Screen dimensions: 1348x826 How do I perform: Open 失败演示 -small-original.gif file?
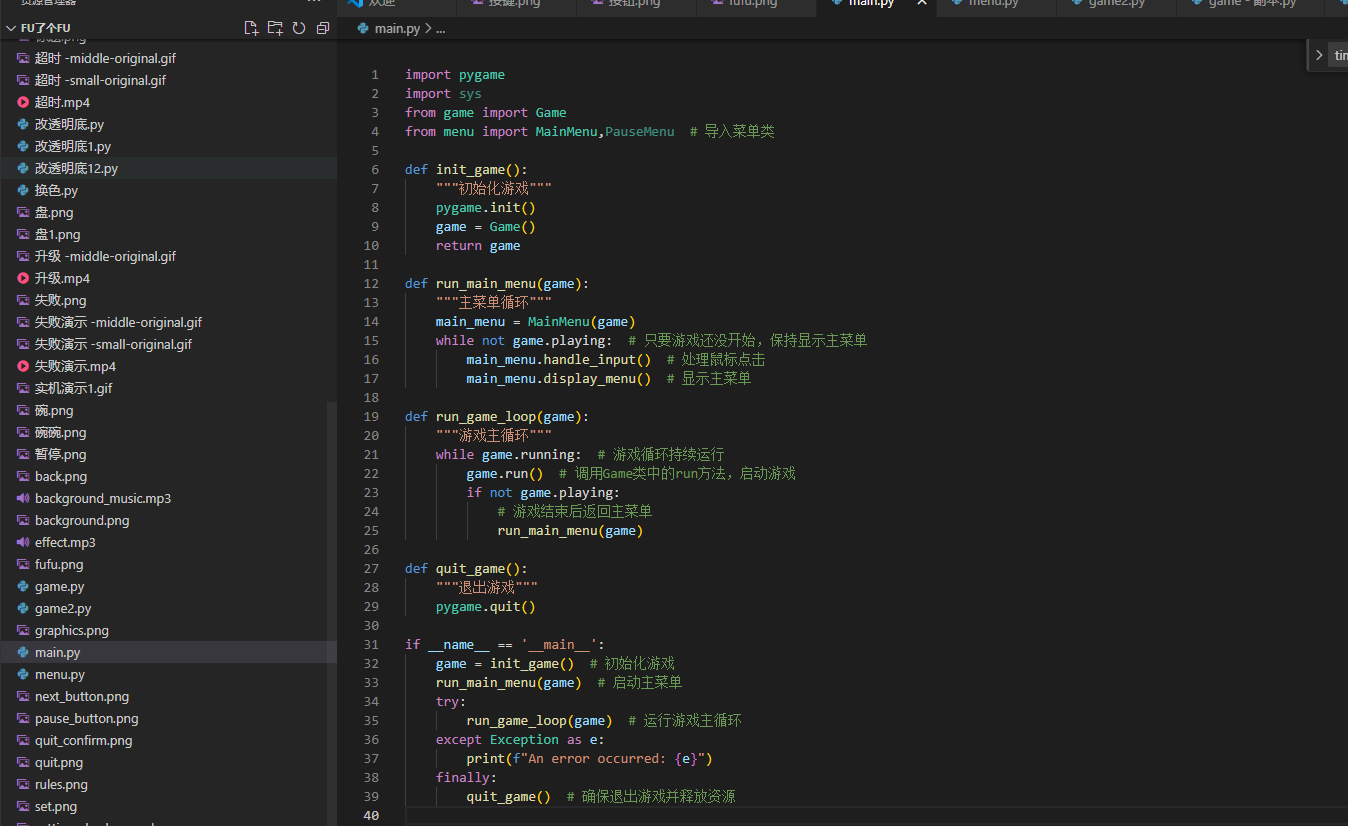[x=168, y=344]
